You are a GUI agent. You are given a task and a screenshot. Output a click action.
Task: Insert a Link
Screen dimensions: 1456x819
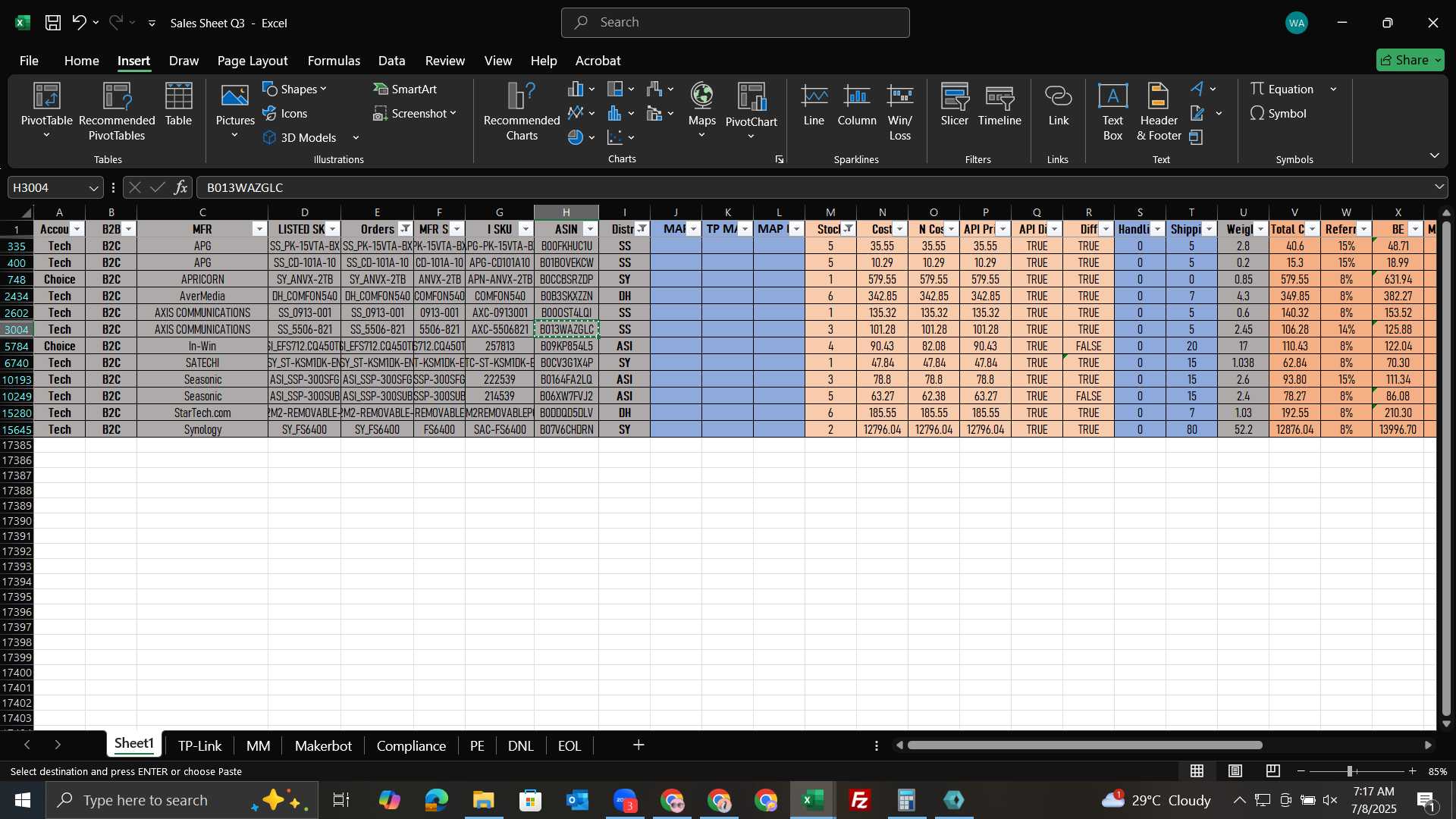1058,105
